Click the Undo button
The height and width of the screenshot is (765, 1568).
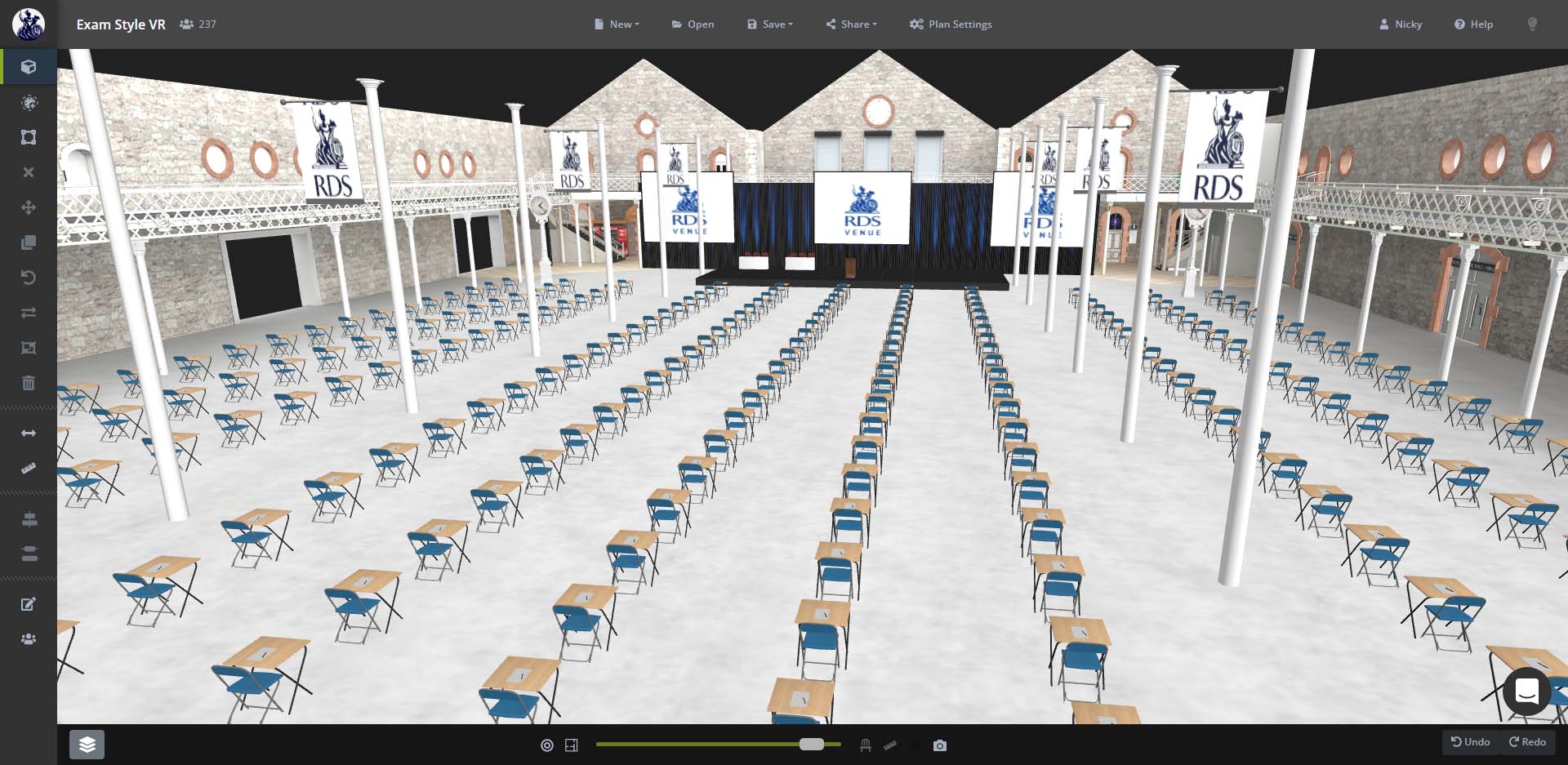[x=1471, y=742]
